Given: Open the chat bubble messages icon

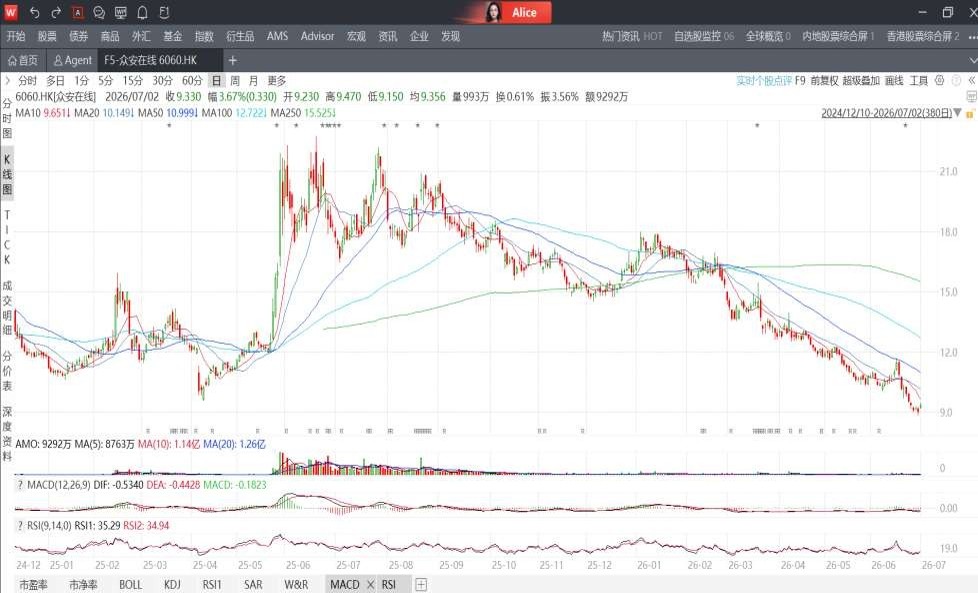Looking at the screenshot, I should click(x=99, y=12).
